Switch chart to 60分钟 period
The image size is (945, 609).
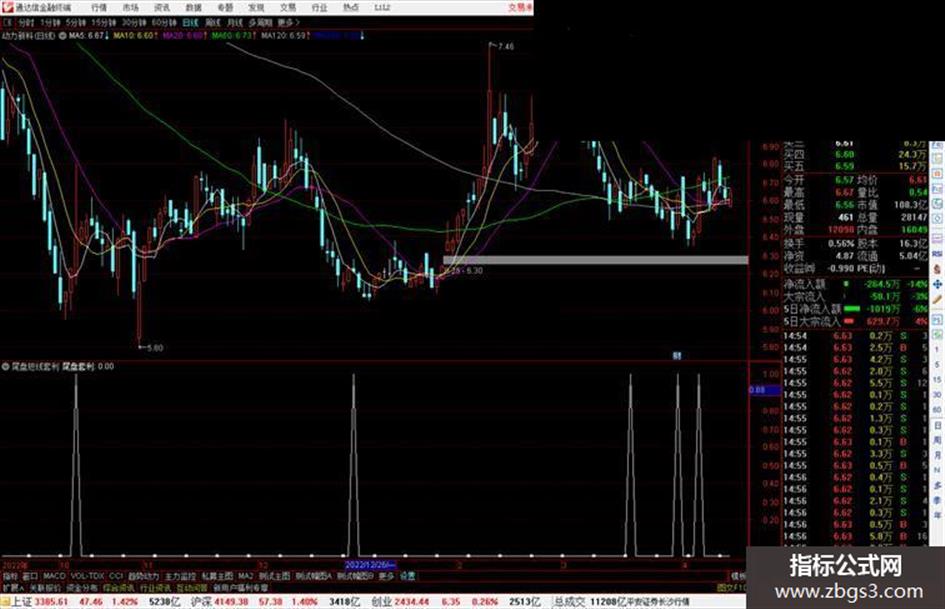[164, 22]
